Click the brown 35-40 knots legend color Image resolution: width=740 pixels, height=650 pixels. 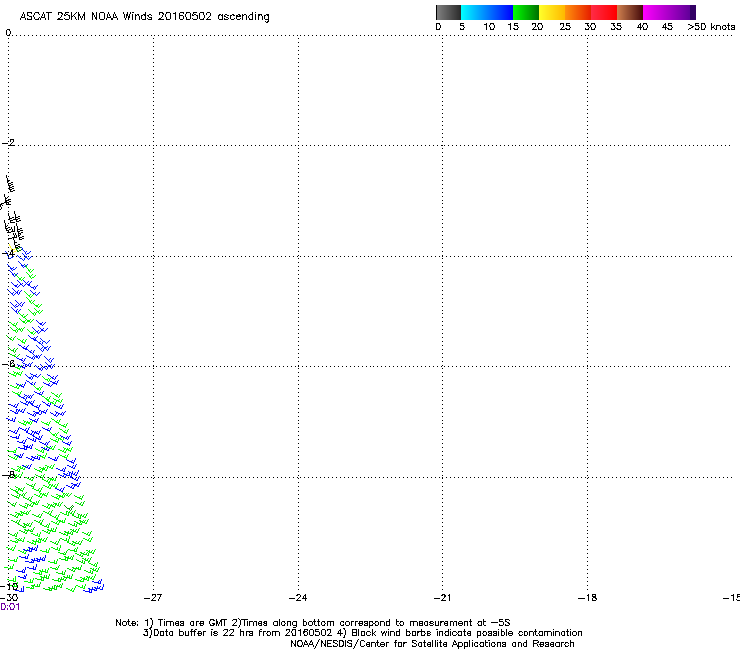point(630,12)
